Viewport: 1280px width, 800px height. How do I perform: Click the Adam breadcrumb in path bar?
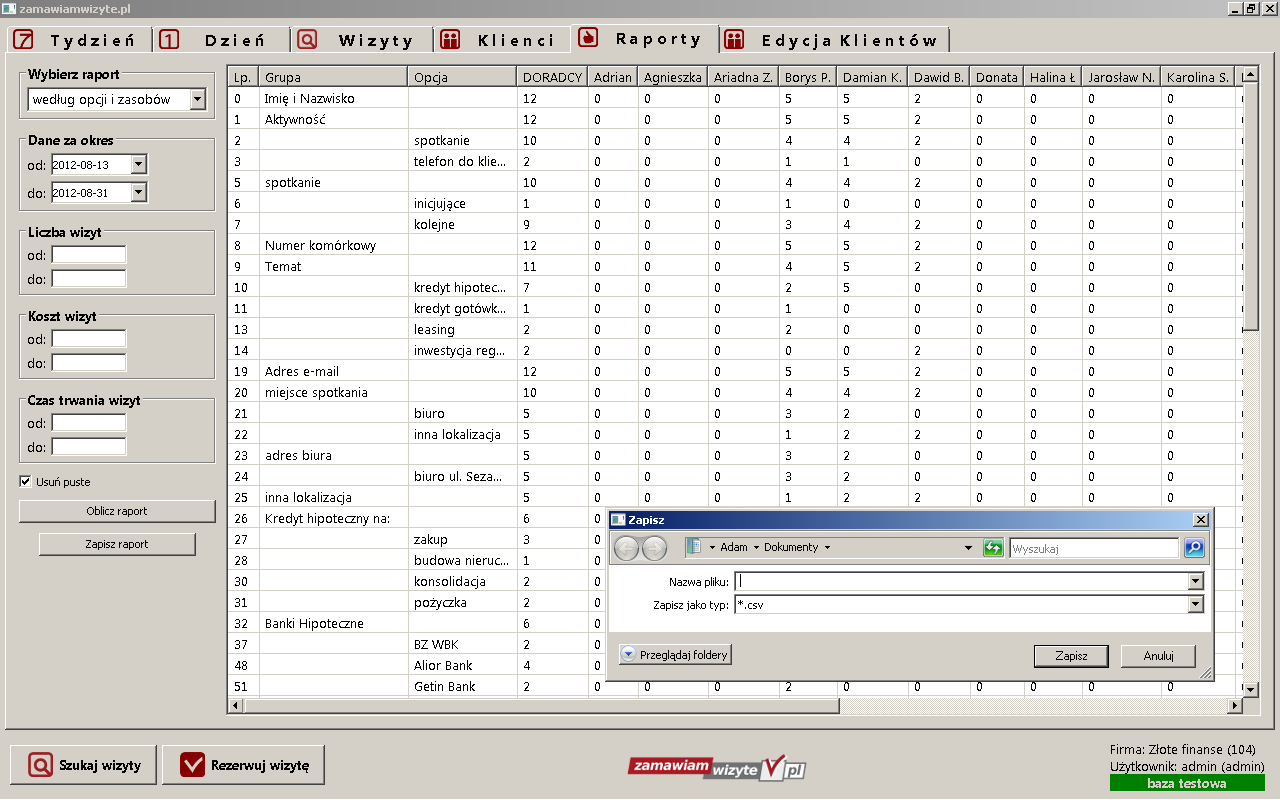click(734, 547)
